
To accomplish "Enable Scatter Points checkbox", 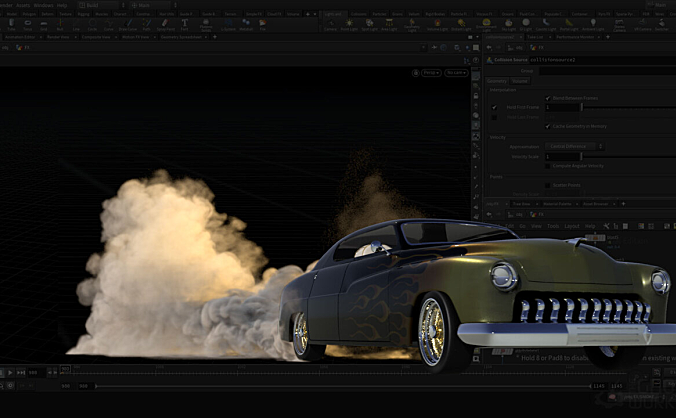I will click(x=548, y=185).
